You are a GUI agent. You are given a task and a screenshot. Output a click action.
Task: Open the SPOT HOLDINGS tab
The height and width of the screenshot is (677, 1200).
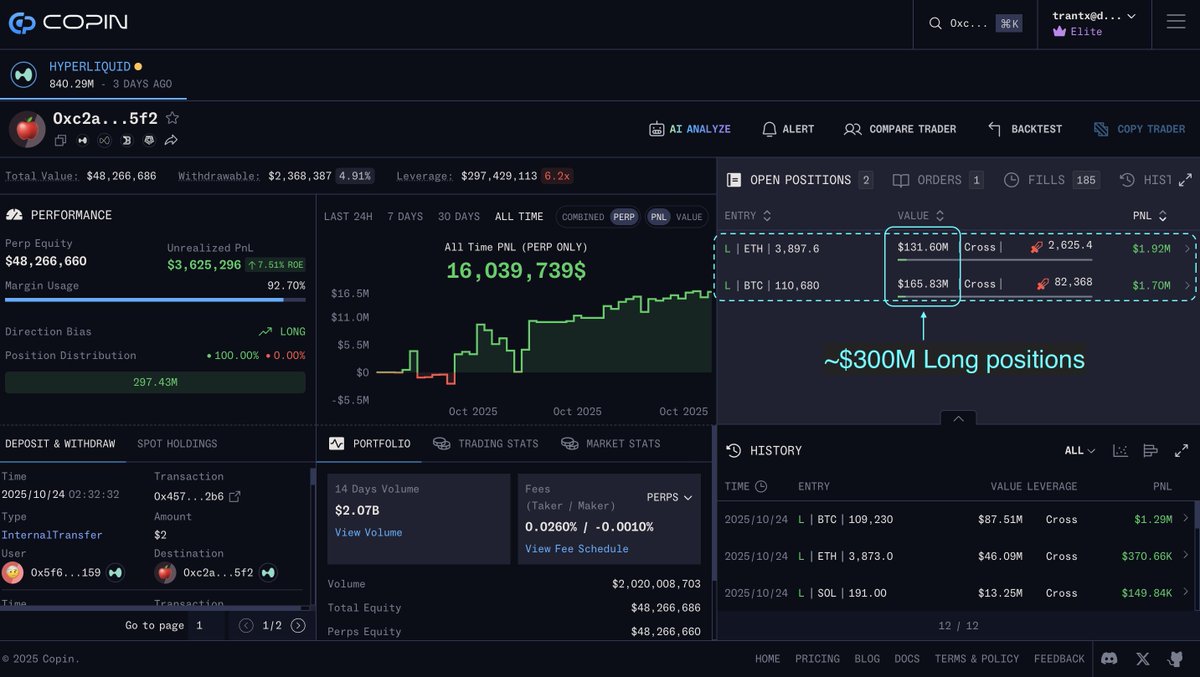coord(177,444)
